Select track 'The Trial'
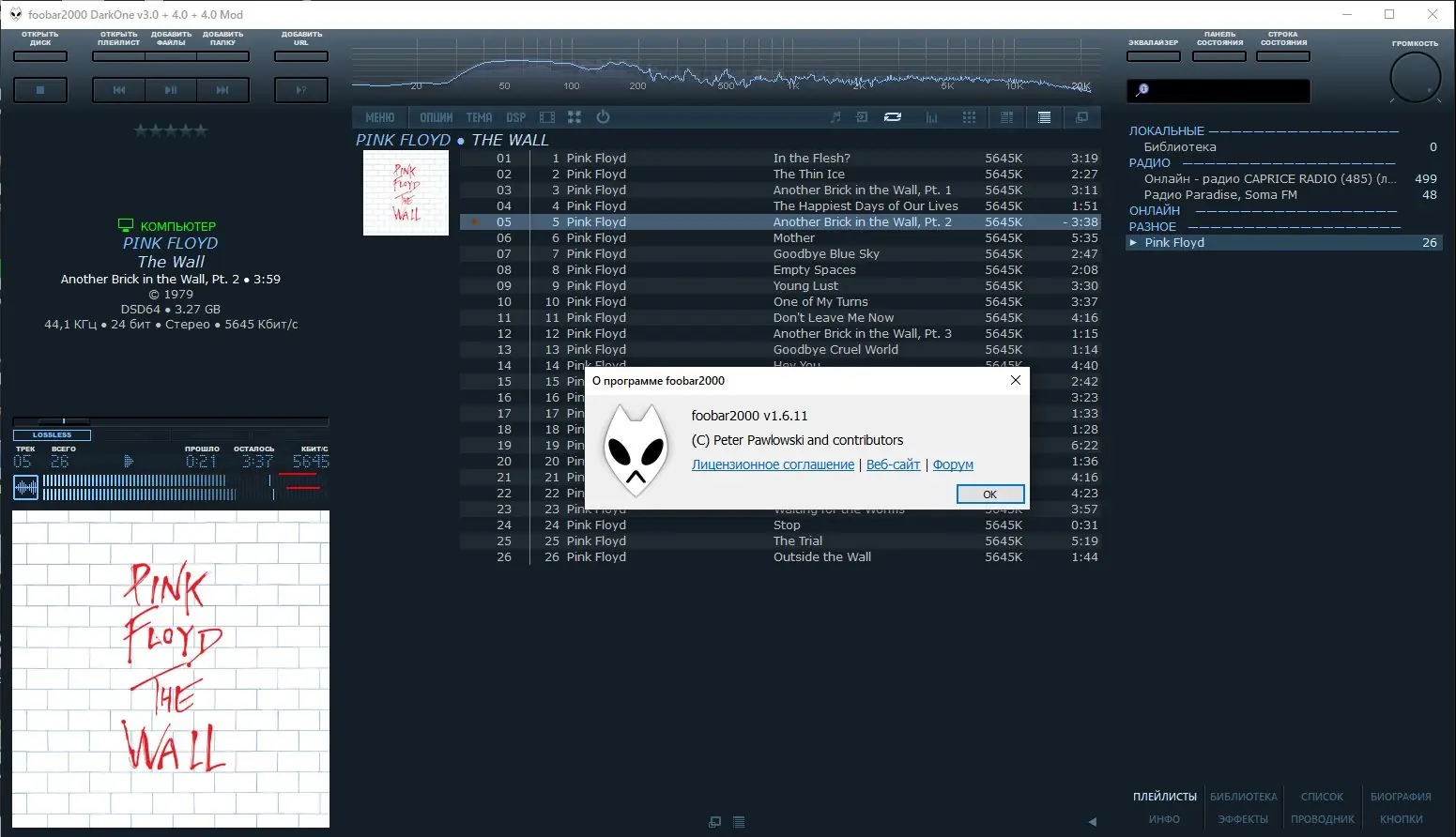Viewport: 1456px width, 837px height. pos(780,541)
